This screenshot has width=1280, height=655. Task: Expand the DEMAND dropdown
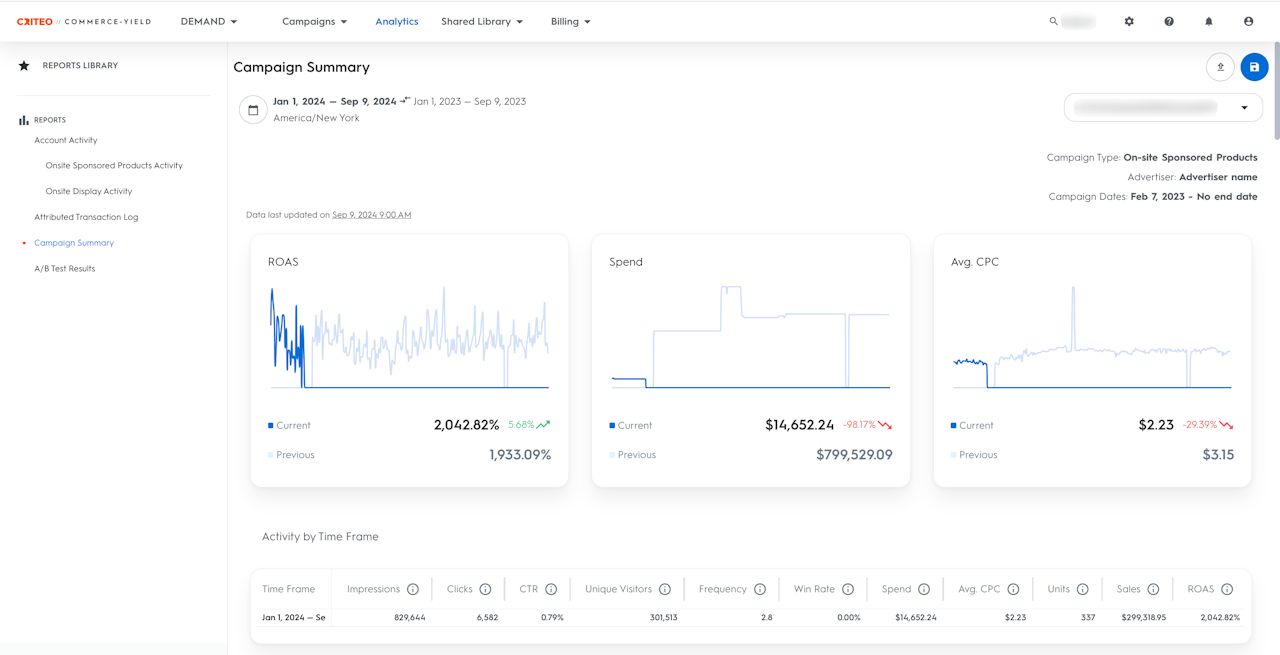[209, 21]
